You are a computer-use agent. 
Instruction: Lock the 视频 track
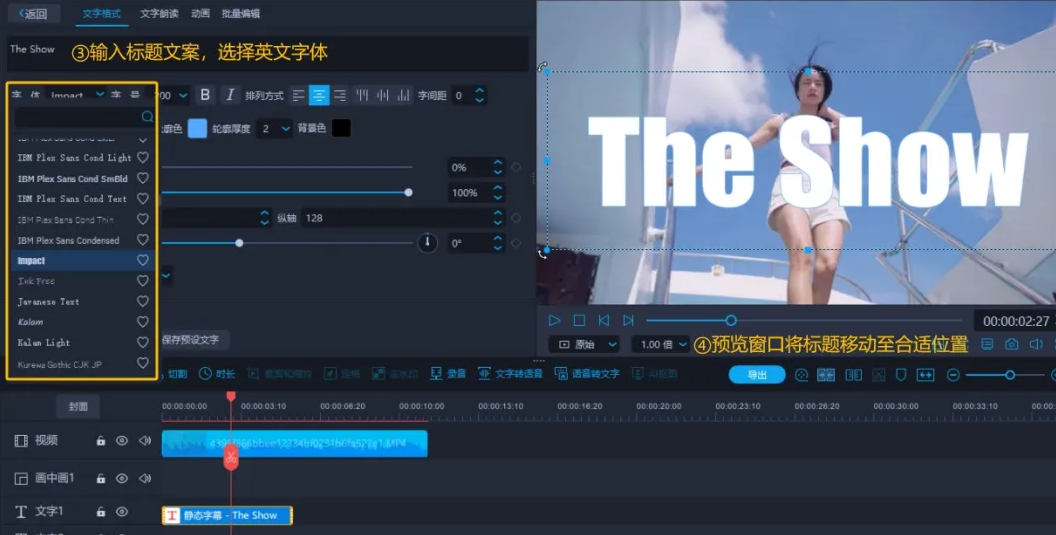point(100,441)
